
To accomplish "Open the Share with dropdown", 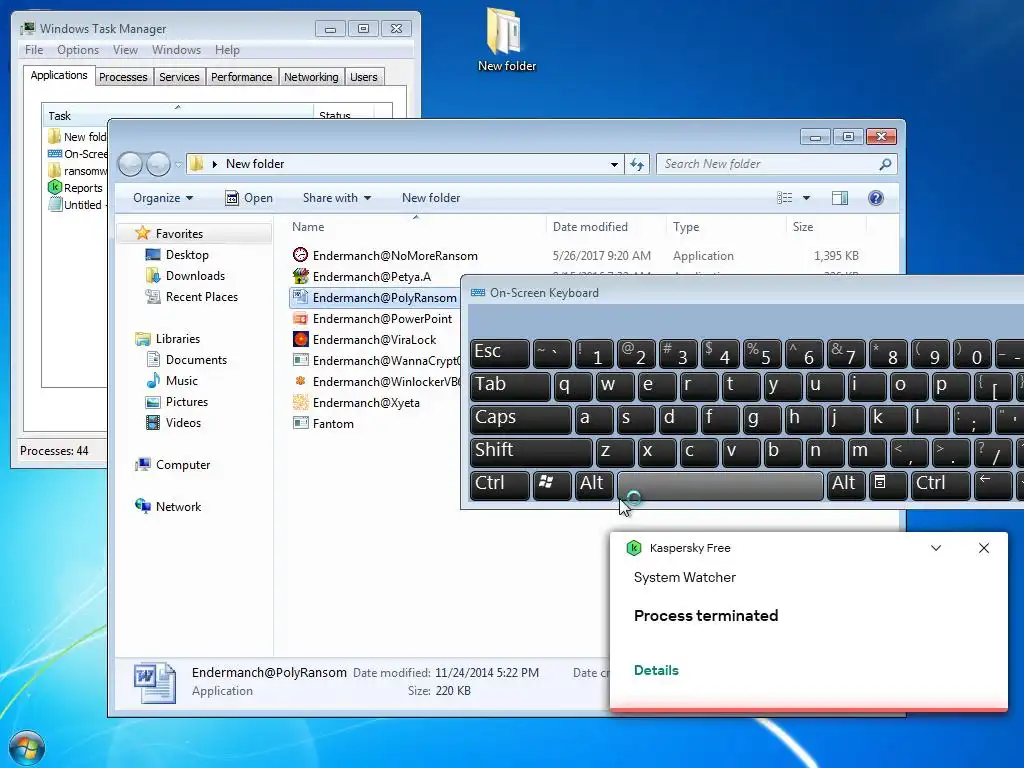I will [336, 198].
